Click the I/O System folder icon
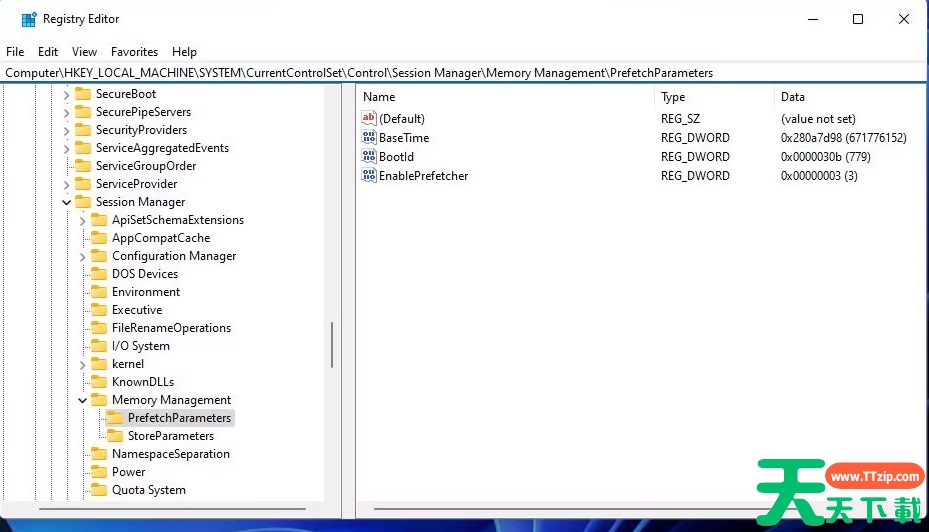Viewport: 929px width, 532px height. pos(99,346)
